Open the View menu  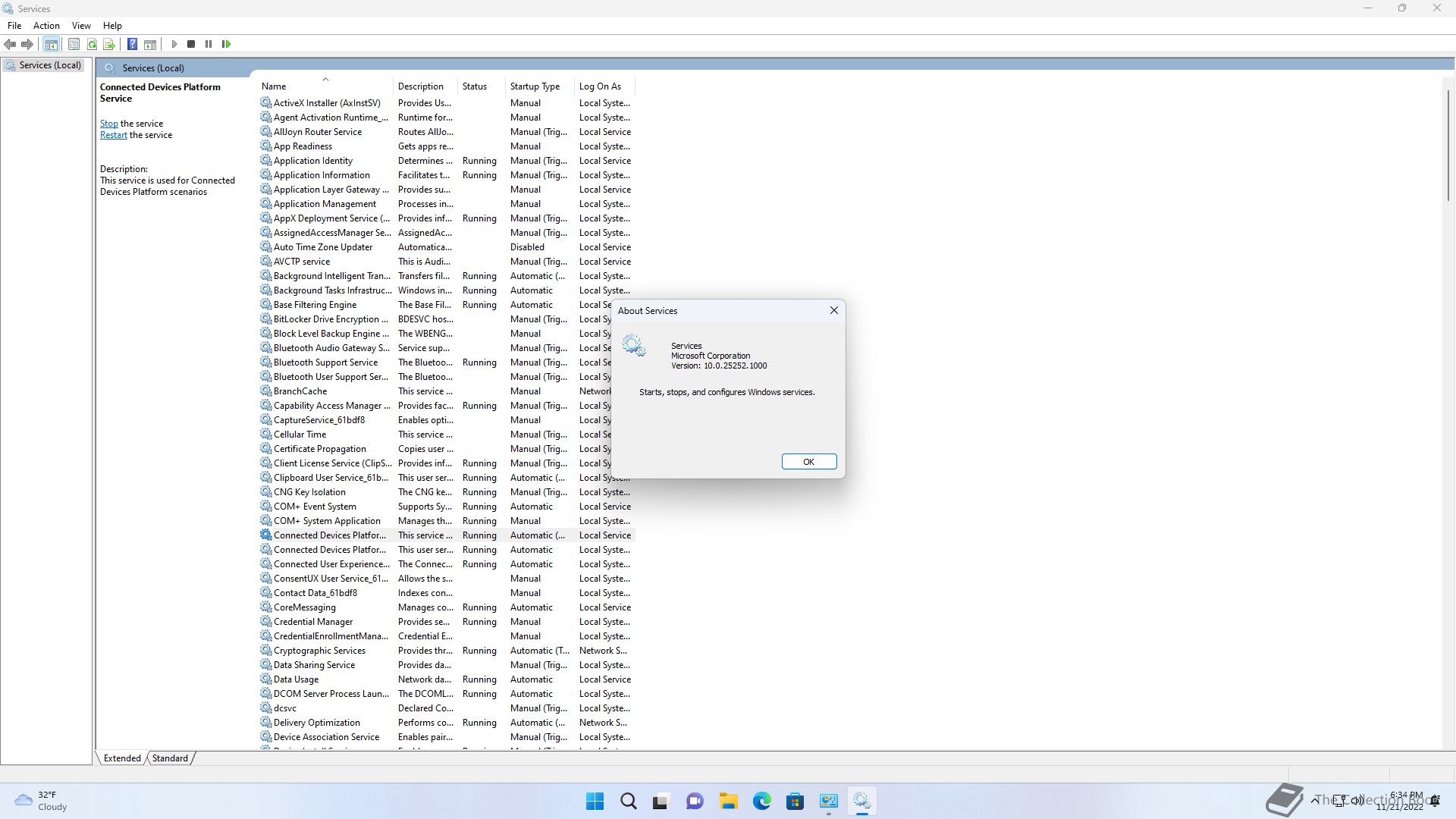81,25
